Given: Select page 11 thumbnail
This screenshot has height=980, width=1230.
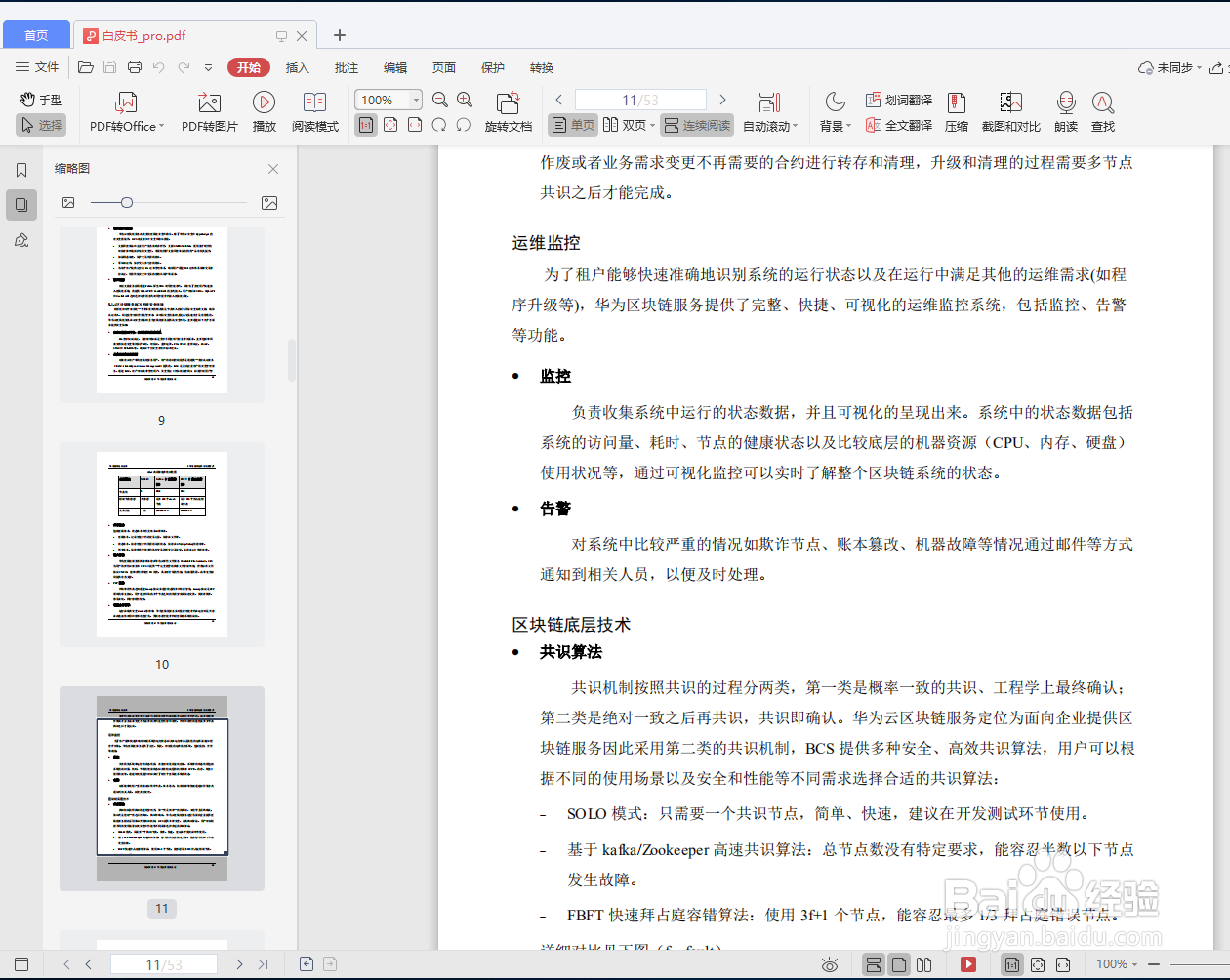Looking at the screenshot, I should pos(162,789).
